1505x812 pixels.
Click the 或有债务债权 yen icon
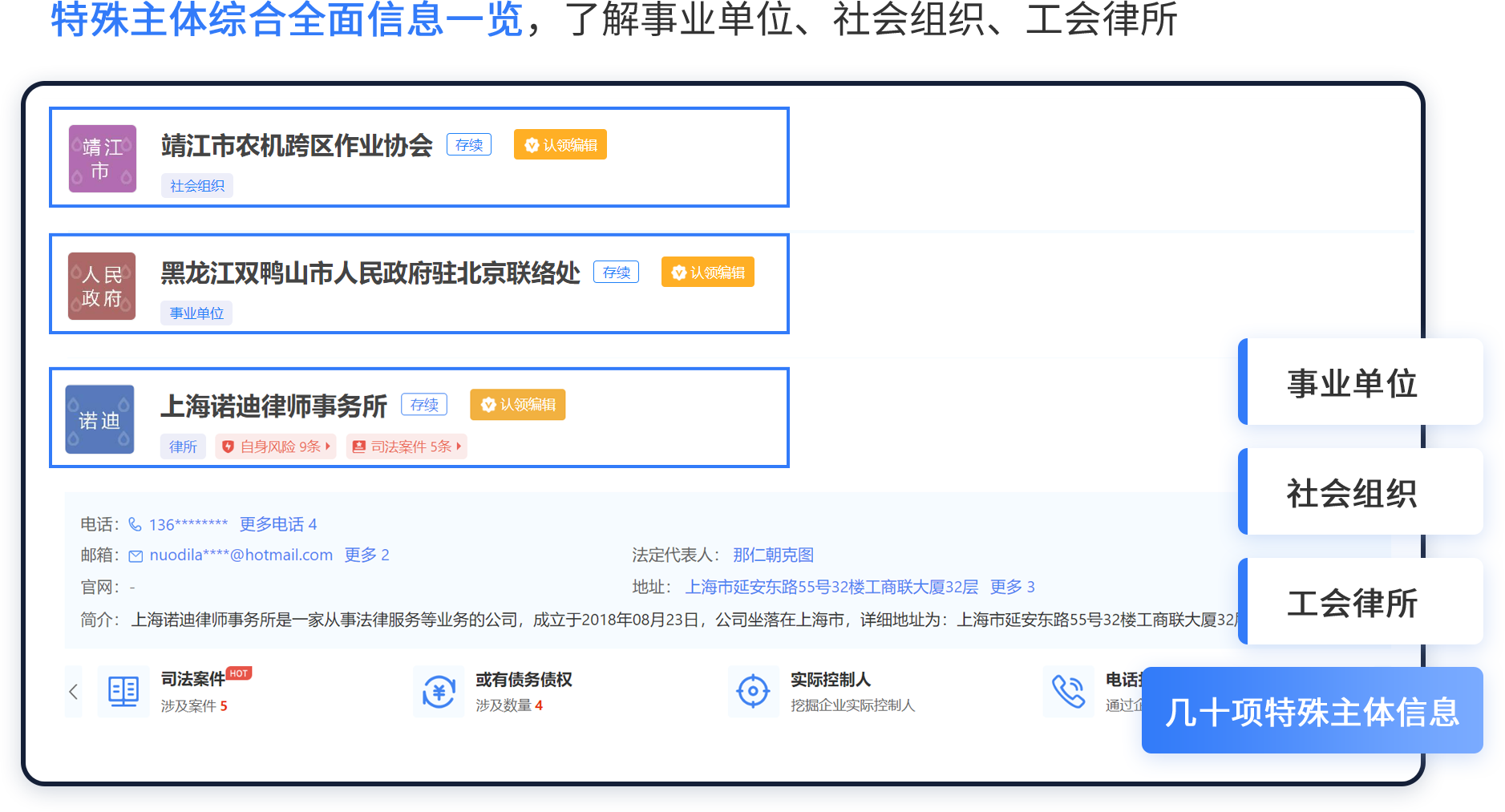pos(439,691)
